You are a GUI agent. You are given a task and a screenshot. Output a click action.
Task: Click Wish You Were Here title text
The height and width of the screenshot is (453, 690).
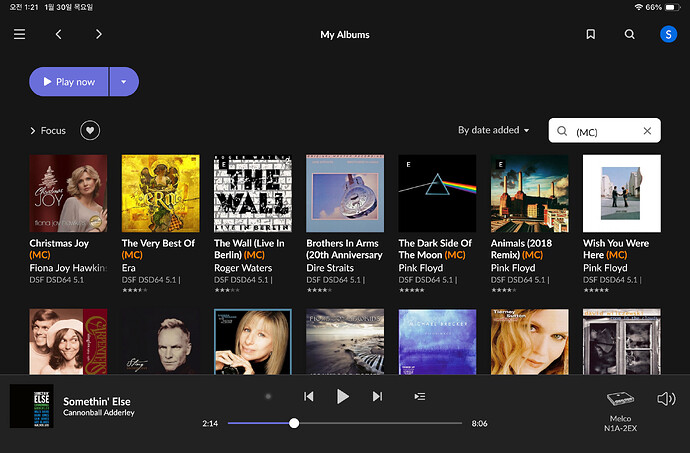[616, 249]
